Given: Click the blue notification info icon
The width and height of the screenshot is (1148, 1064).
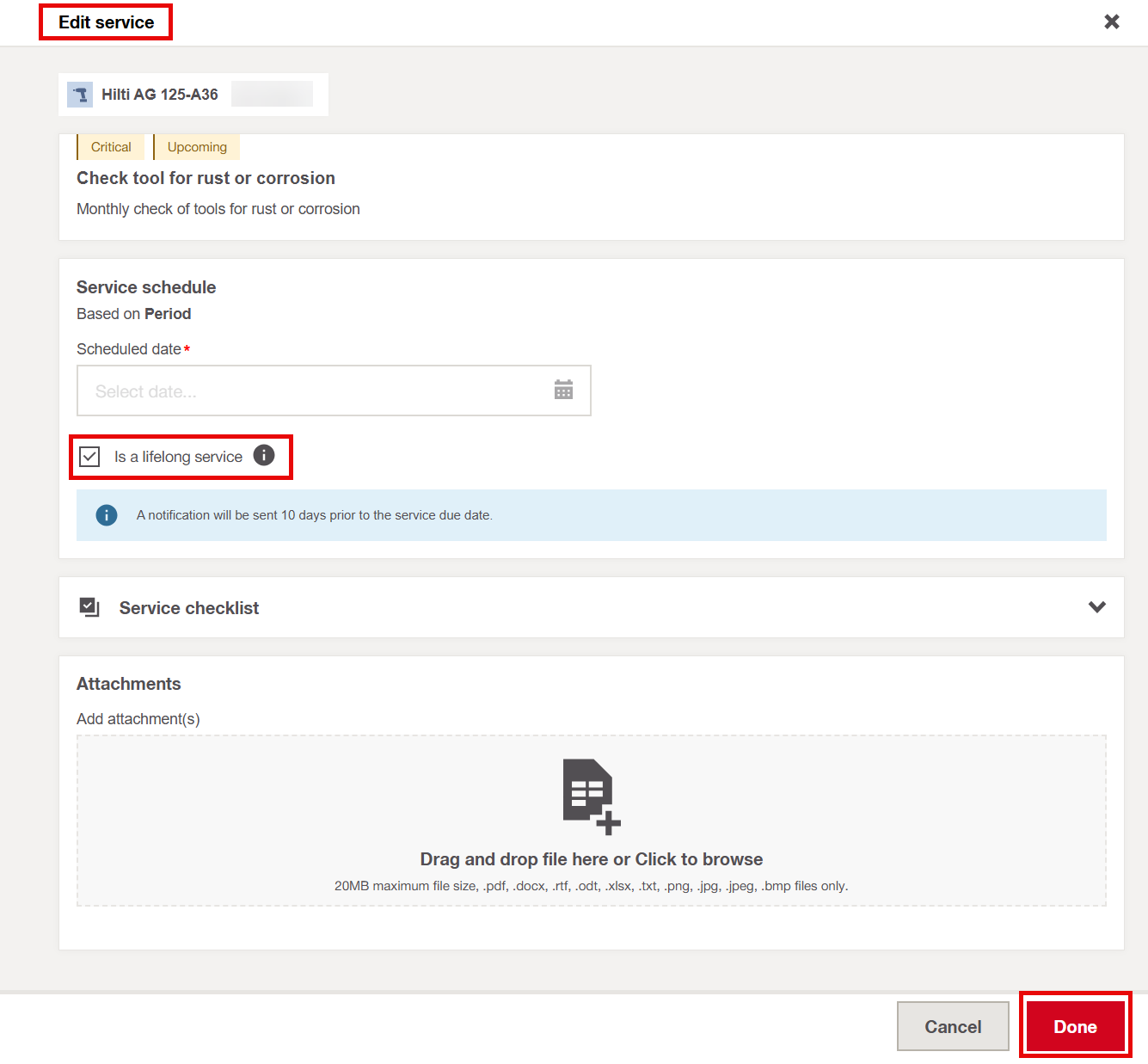Looking at the screenshot, I should click(x=107, y=515).
